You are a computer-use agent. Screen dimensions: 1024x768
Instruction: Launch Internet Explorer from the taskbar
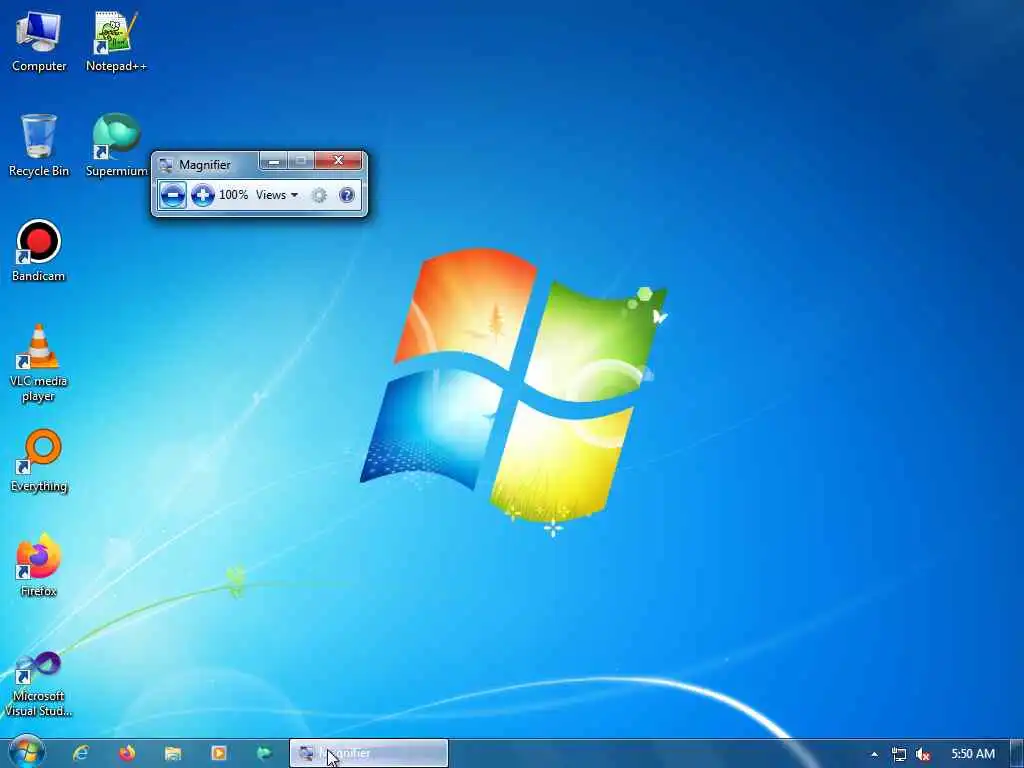coord(81,754)
